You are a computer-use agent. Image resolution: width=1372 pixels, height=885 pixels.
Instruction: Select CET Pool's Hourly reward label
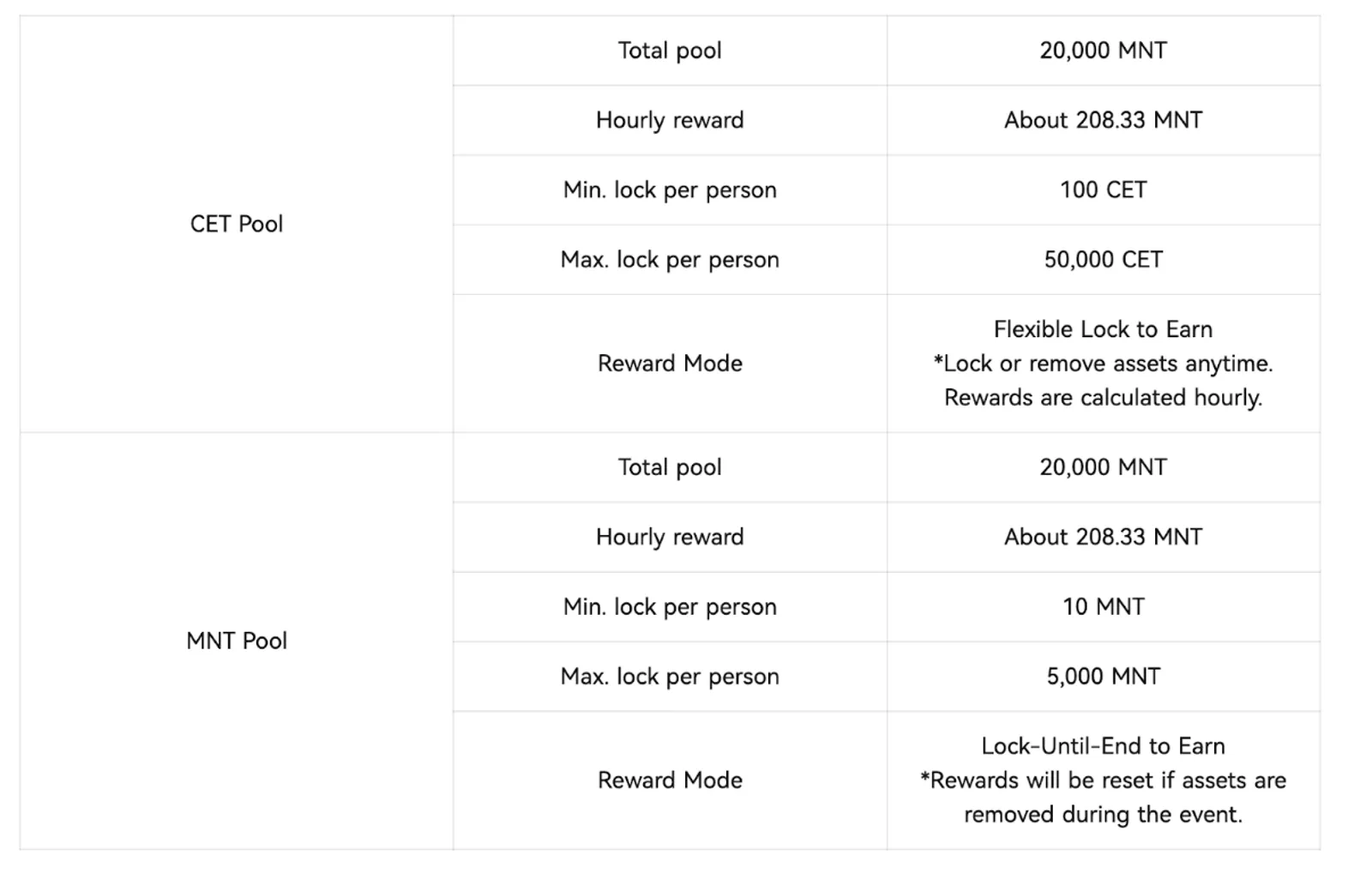click(670, 120)
